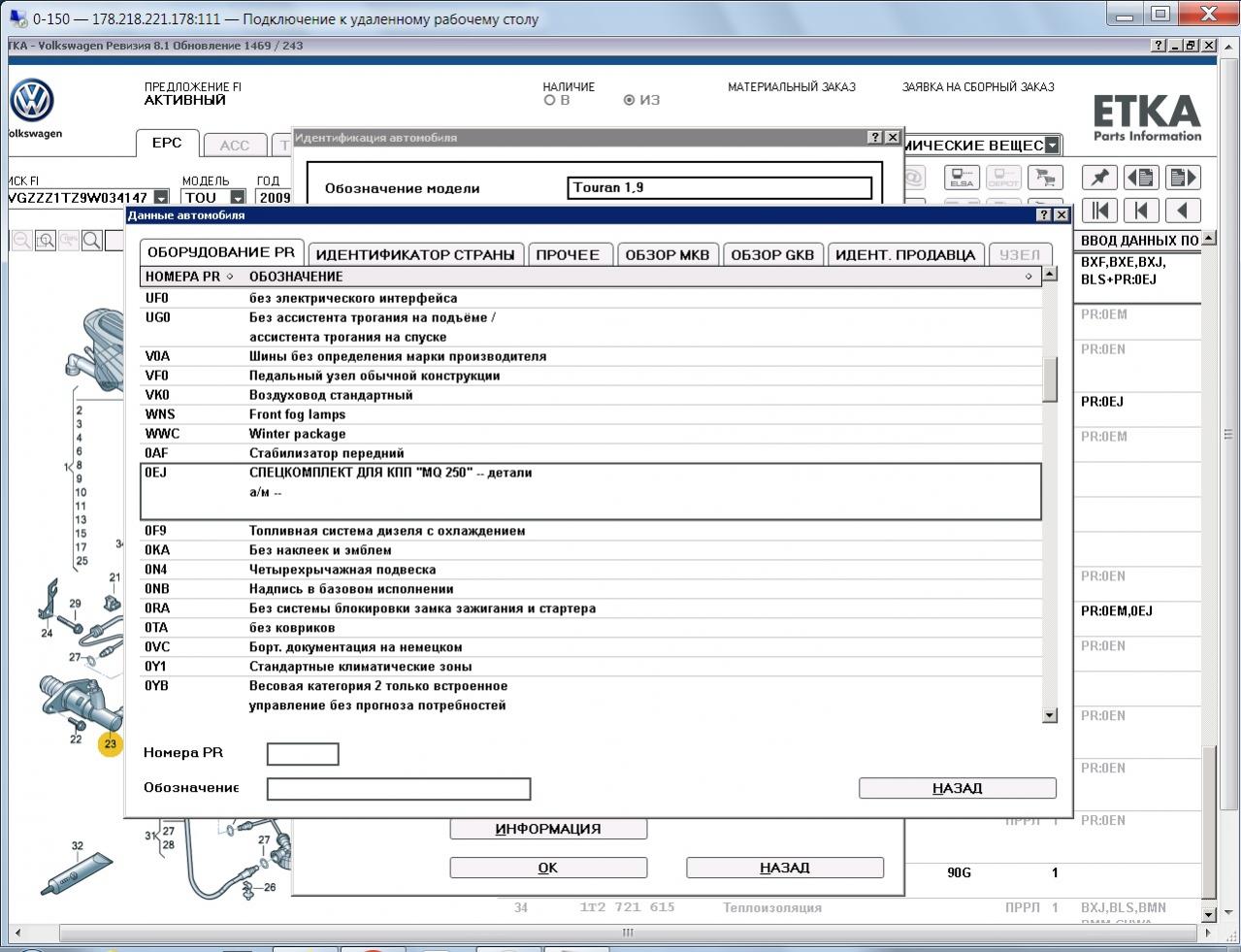Select the 0Y1 Стандартные климатические зоны row
The image size is (1241, 952).
(x=591, y=667)
